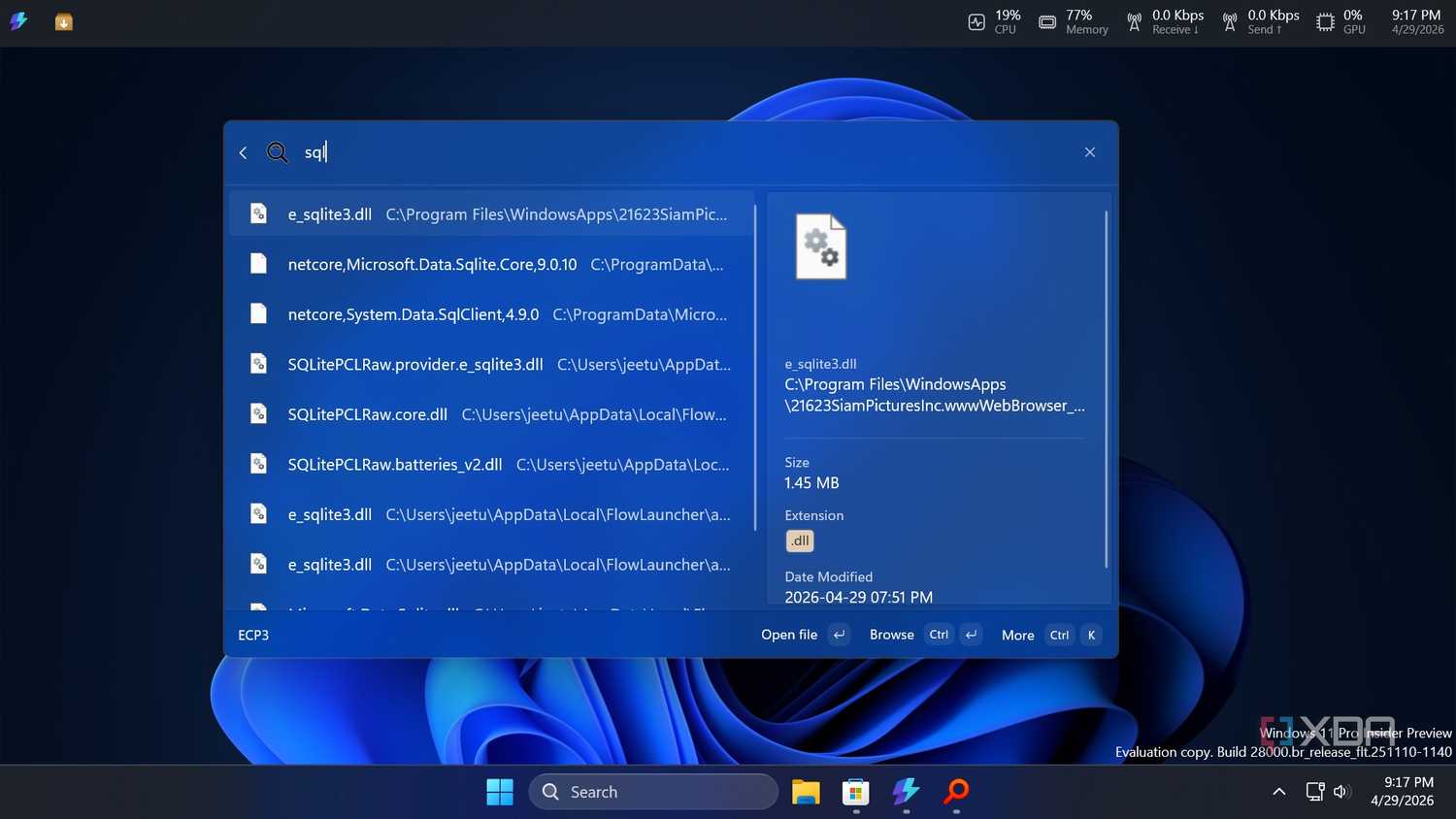Click the taskbar Search box
The width and height of the screenshot is (1456, 819).
[653, 792]
